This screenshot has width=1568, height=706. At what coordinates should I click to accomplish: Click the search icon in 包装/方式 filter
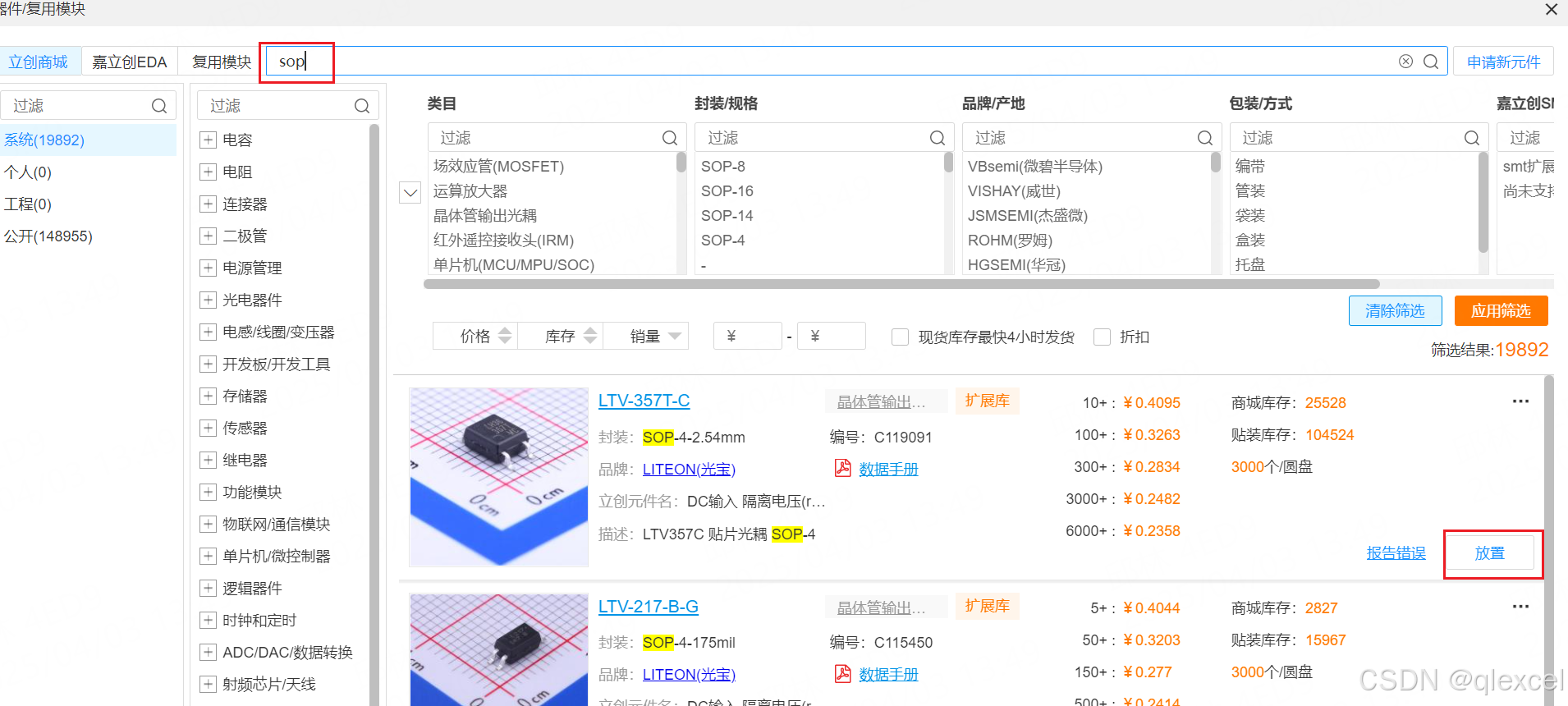[1471, 138]
